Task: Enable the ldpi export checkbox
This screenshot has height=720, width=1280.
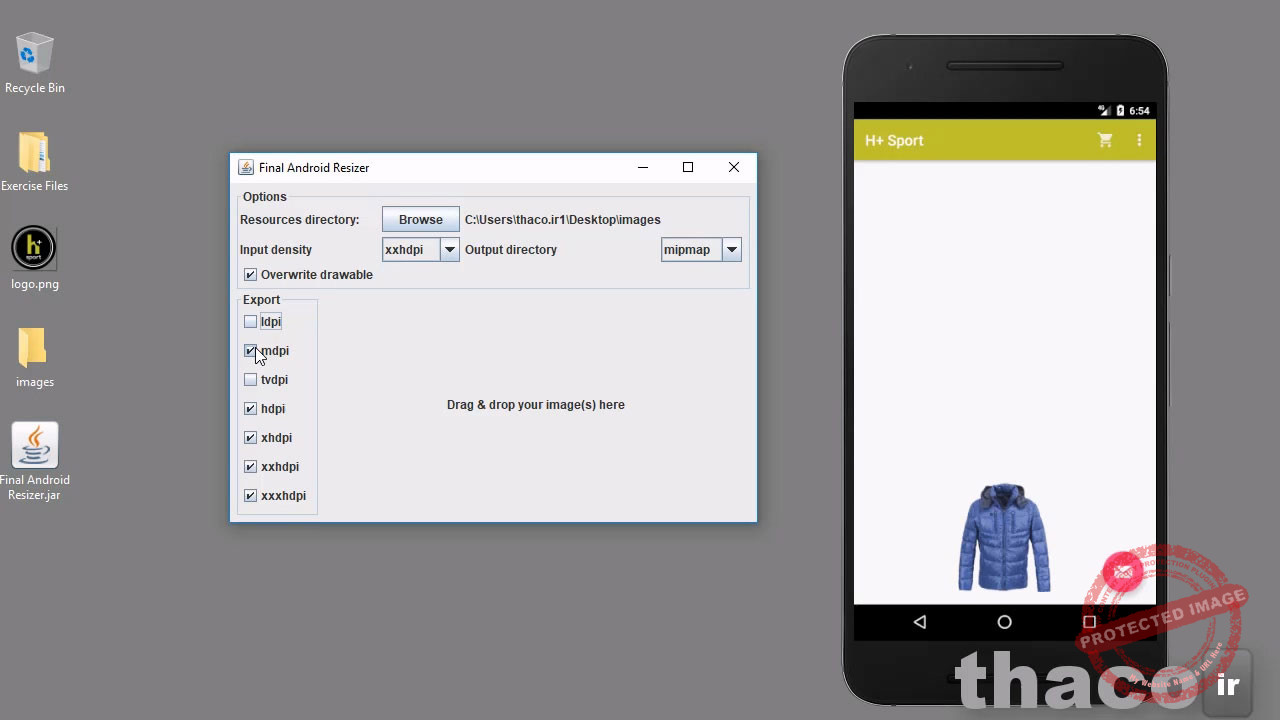Action: (250, 321)
